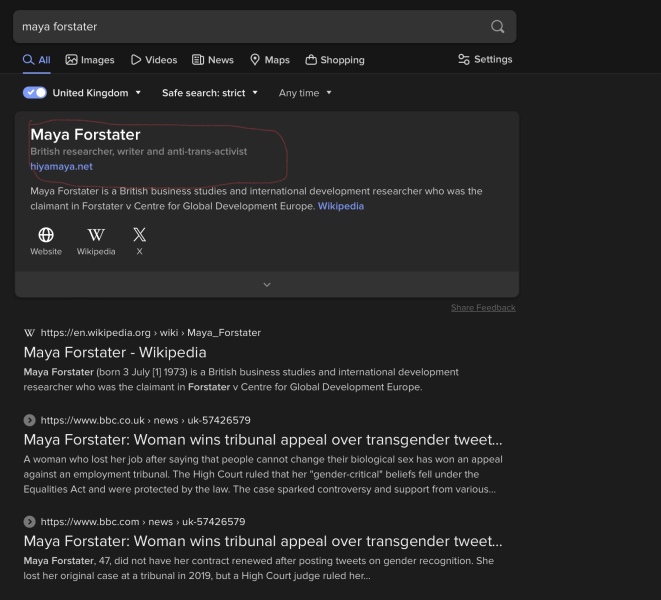Image resolution: width=661 pixels, height=600 pixels.
Task: Click into the search input field
Action: (x=250, y=27)
